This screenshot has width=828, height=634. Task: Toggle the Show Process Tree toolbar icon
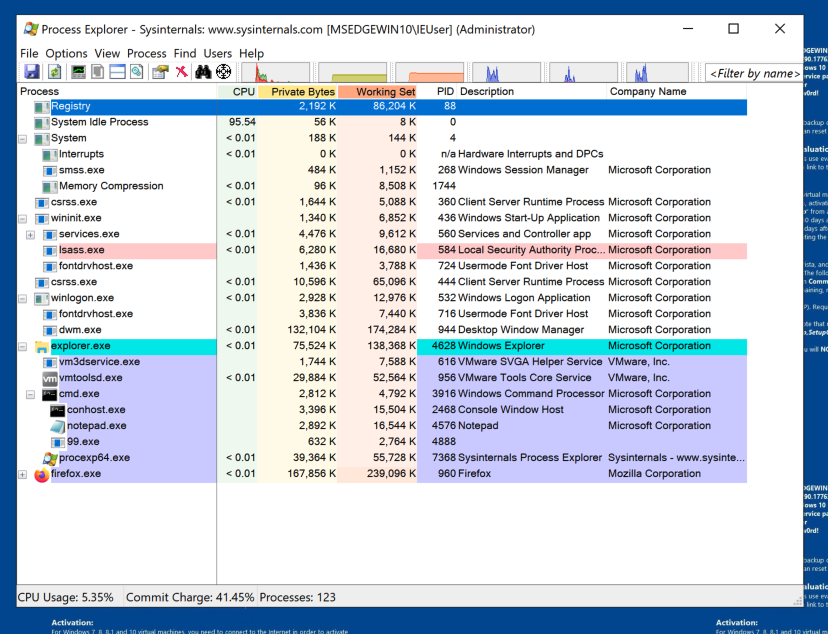pos(97,72)
